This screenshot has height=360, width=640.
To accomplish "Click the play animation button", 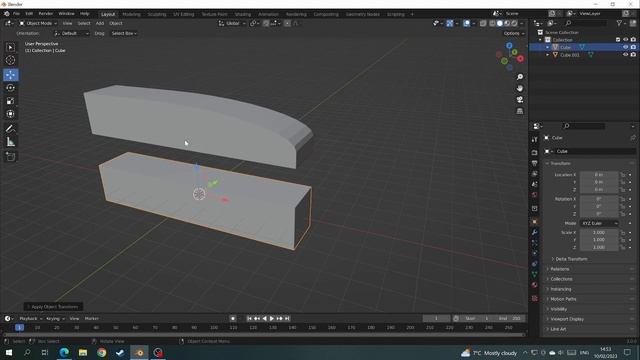I will (x=272, y=319).
